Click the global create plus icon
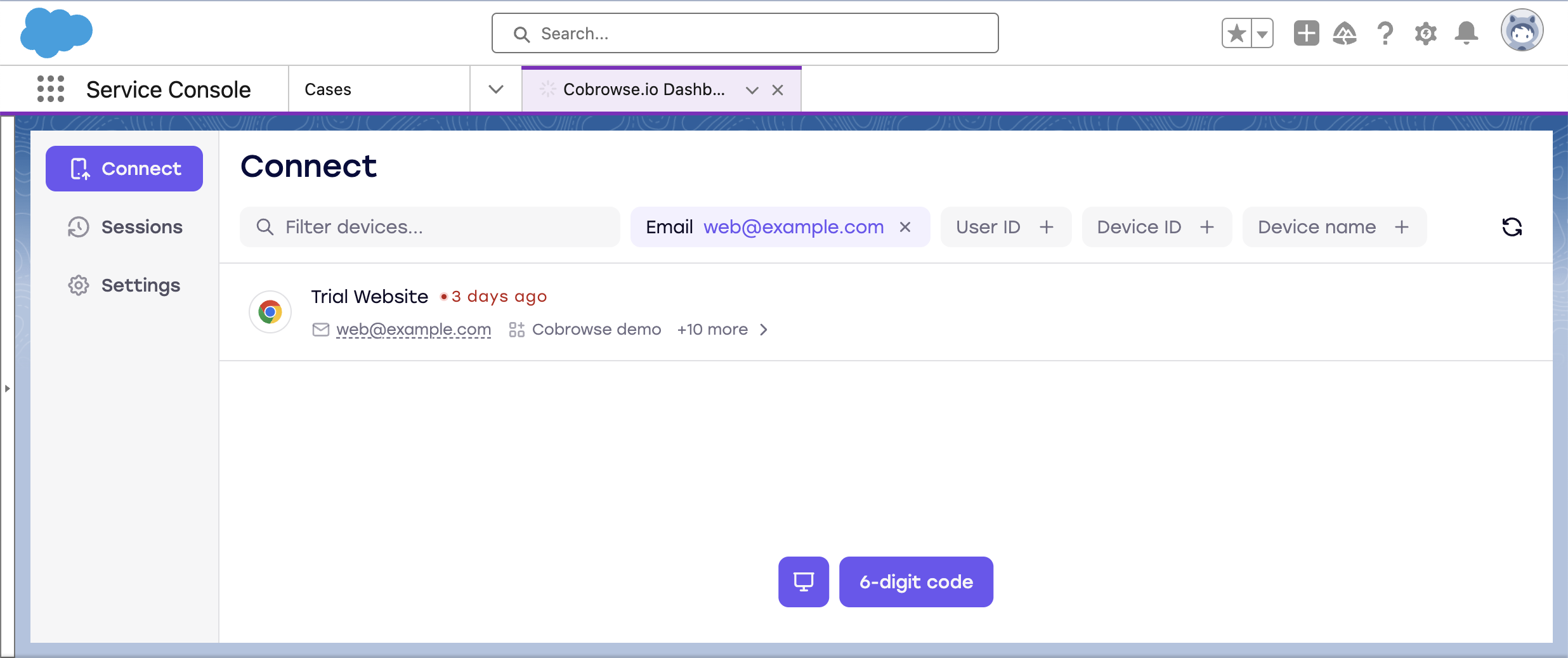Screen dimensions: 1568x658 1306,33
